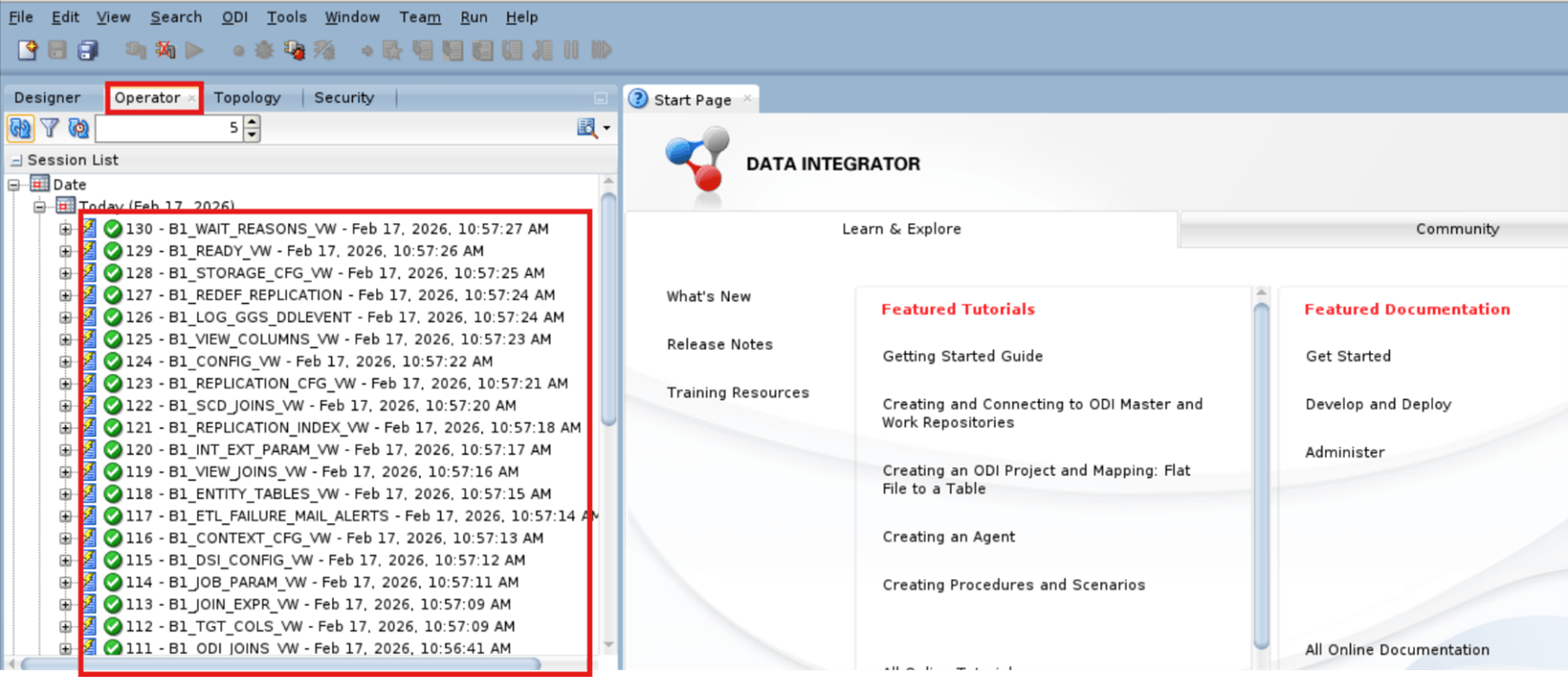Click the debugger plug-with-red-bug icon
The image size is (1568, 677).
click(x=294, y=50)
